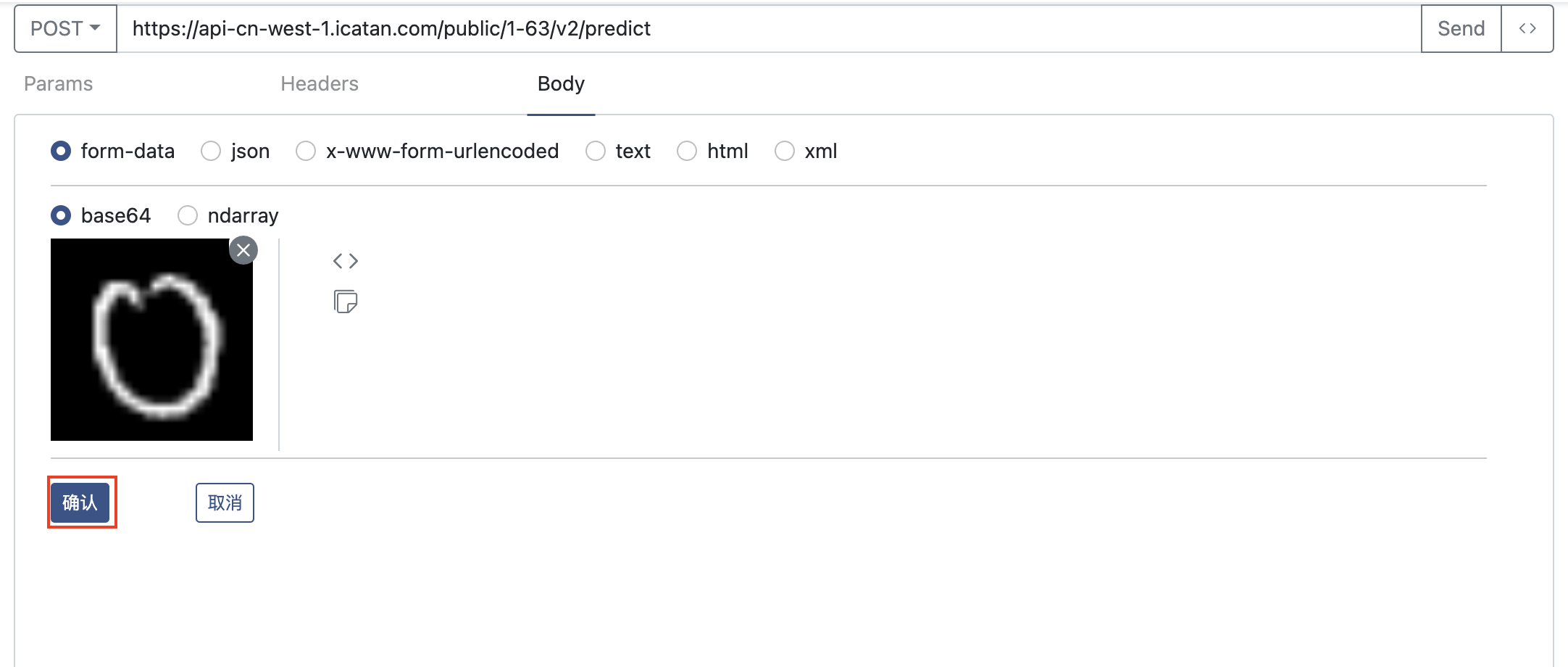Select the xml body type

785,151
